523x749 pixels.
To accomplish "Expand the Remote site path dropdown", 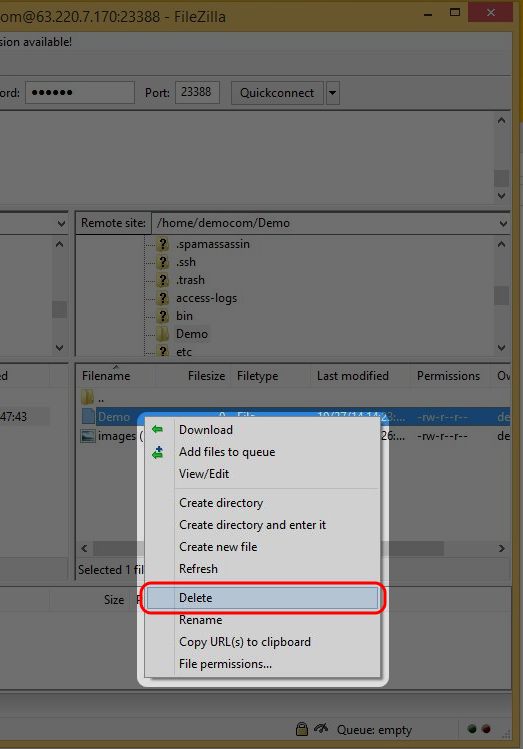I will click(x=503, y=223).
